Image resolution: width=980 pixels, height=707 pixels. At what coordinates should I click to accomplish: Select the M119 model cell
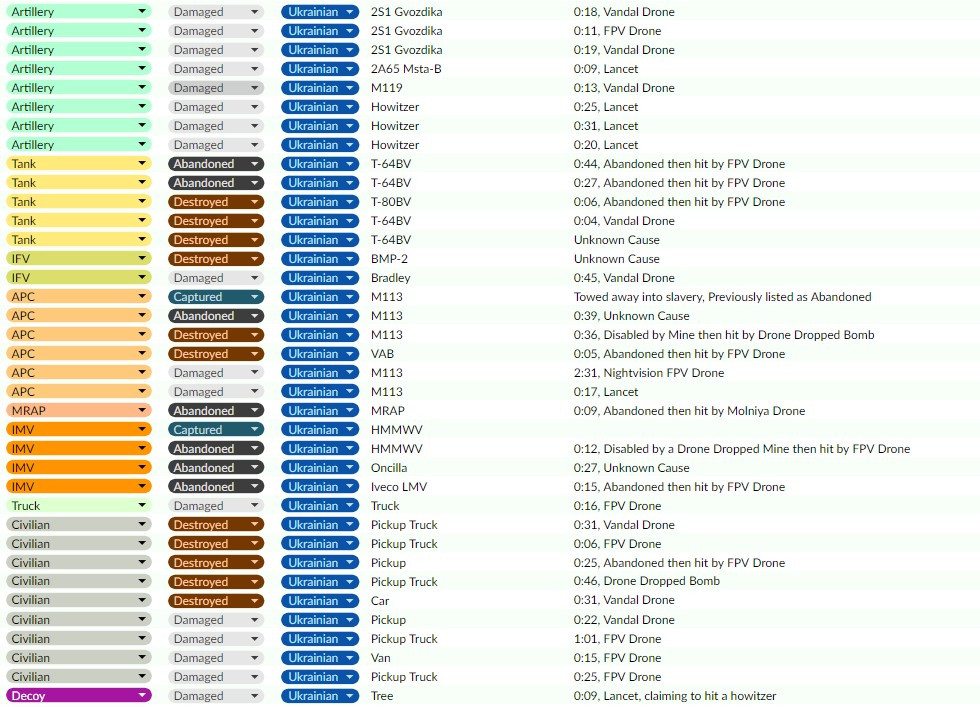[x=387, y=88]
